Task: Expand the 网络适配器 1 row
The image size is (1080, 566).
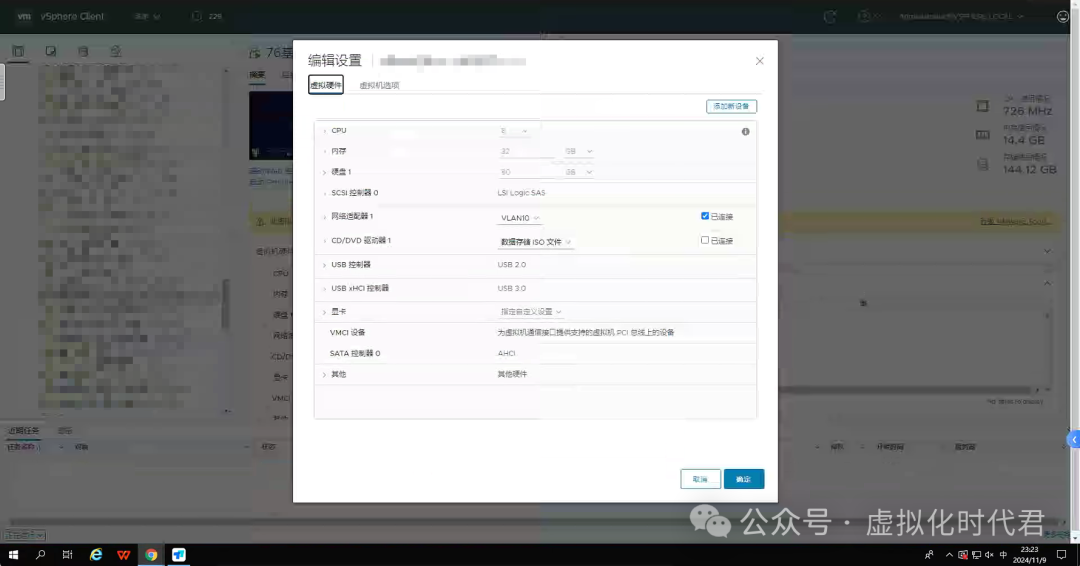Action: coord(324,217)
